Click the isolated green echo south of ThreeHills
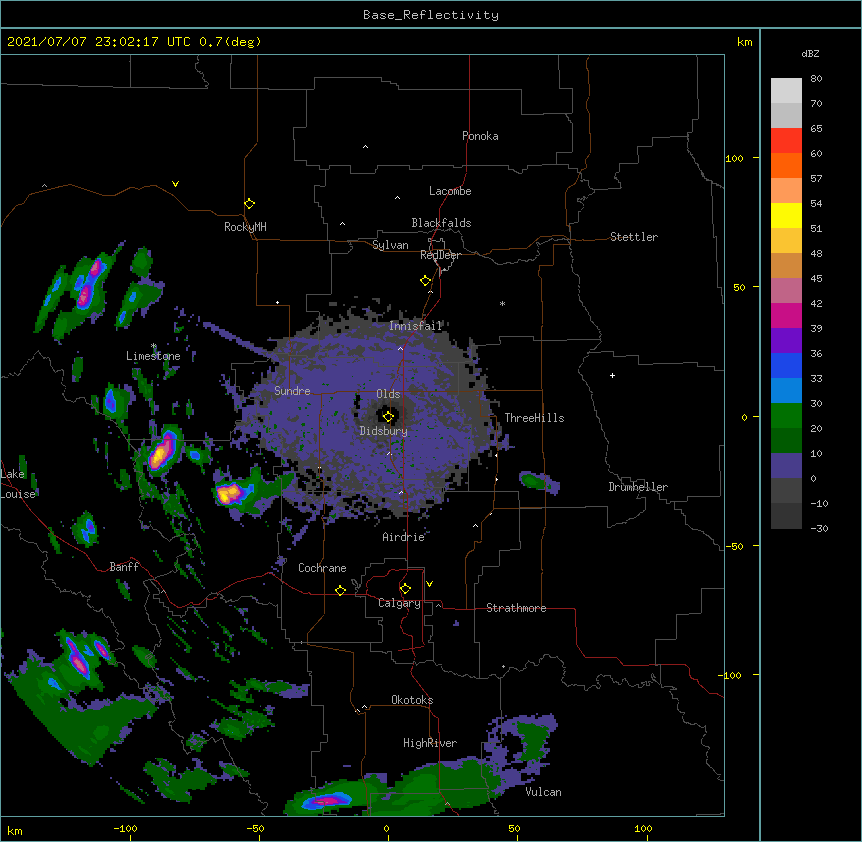The height and width of the screenshot is (842, 862). tap(539, 482)
